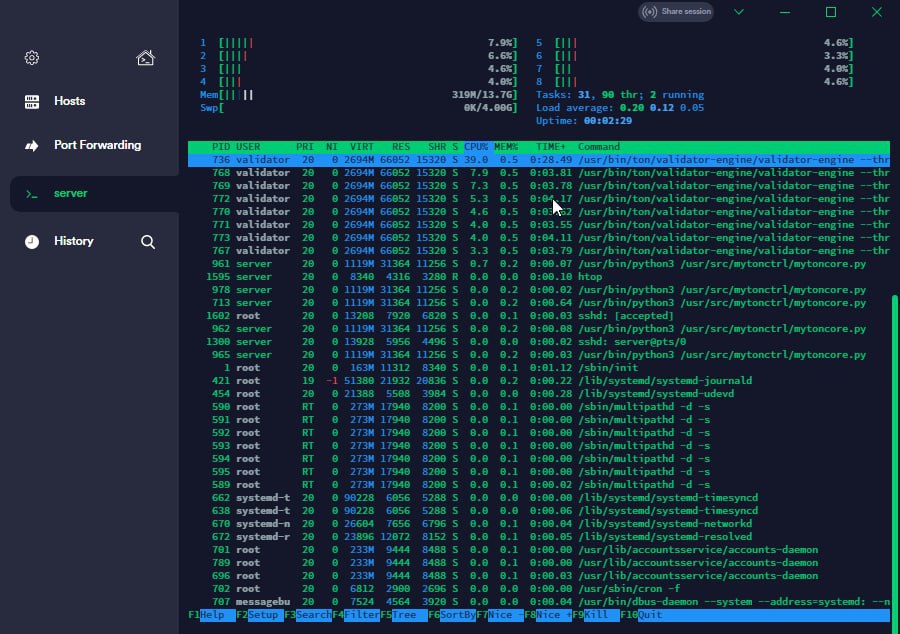Click CPU 1 usage meter showing 7.9%
Screen dimensions: 900x634
(x=359, y=43)
